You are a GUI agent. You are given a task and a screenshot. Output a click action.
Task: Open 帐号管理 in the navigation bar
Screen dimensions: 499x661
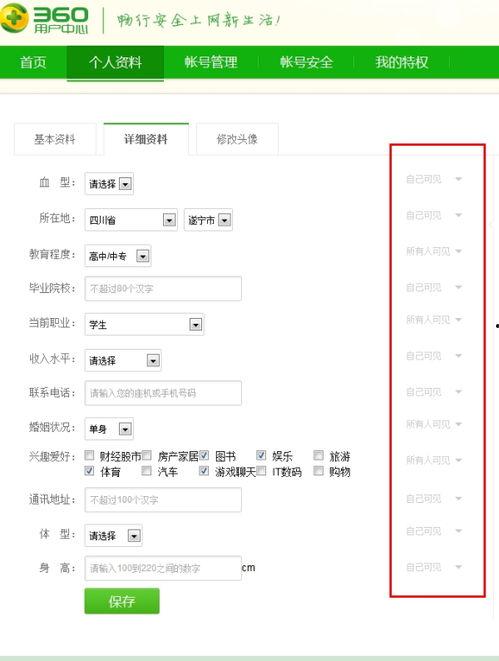pyautogui.click(x=211, y=62)
